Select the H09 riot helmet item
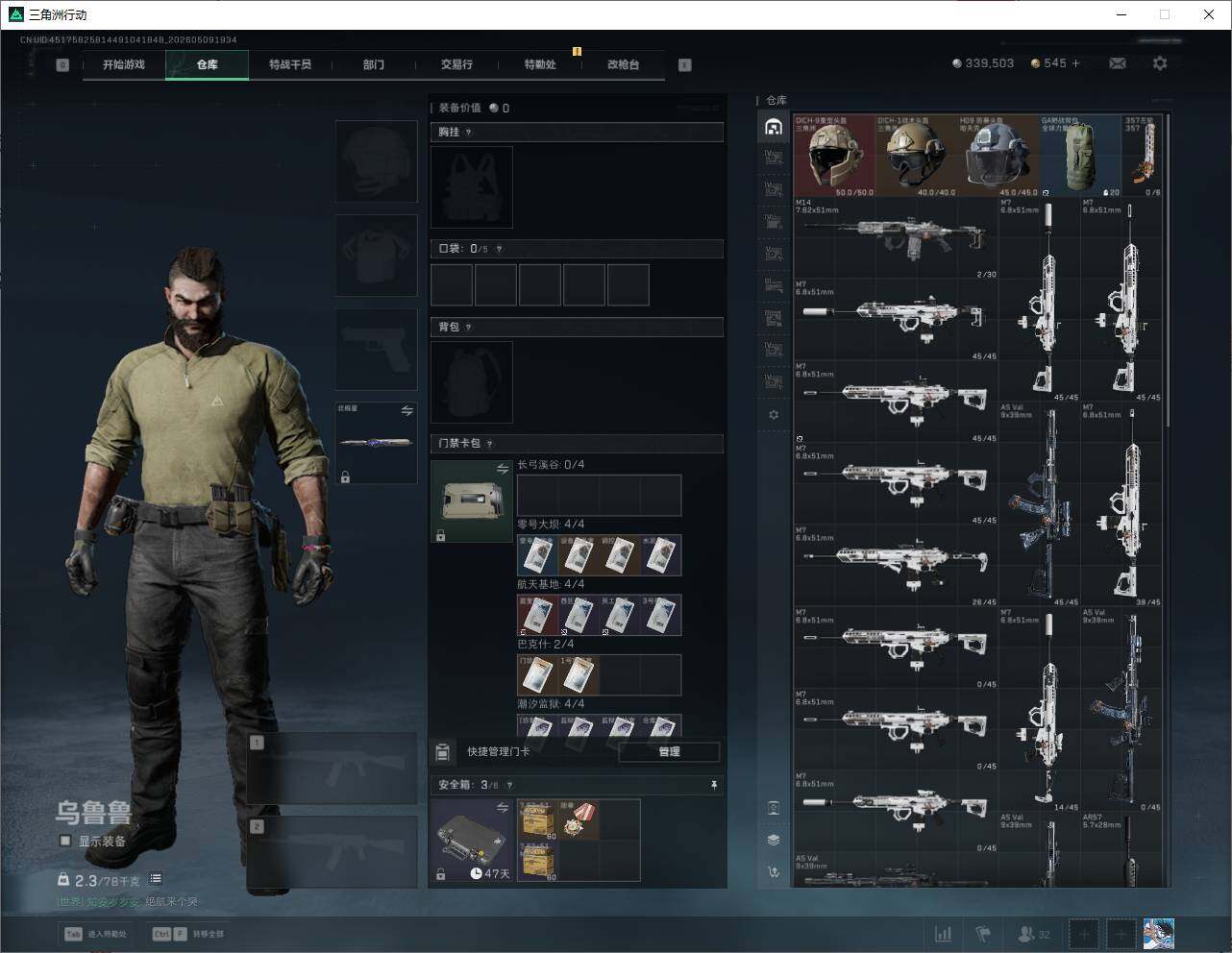 998,156
